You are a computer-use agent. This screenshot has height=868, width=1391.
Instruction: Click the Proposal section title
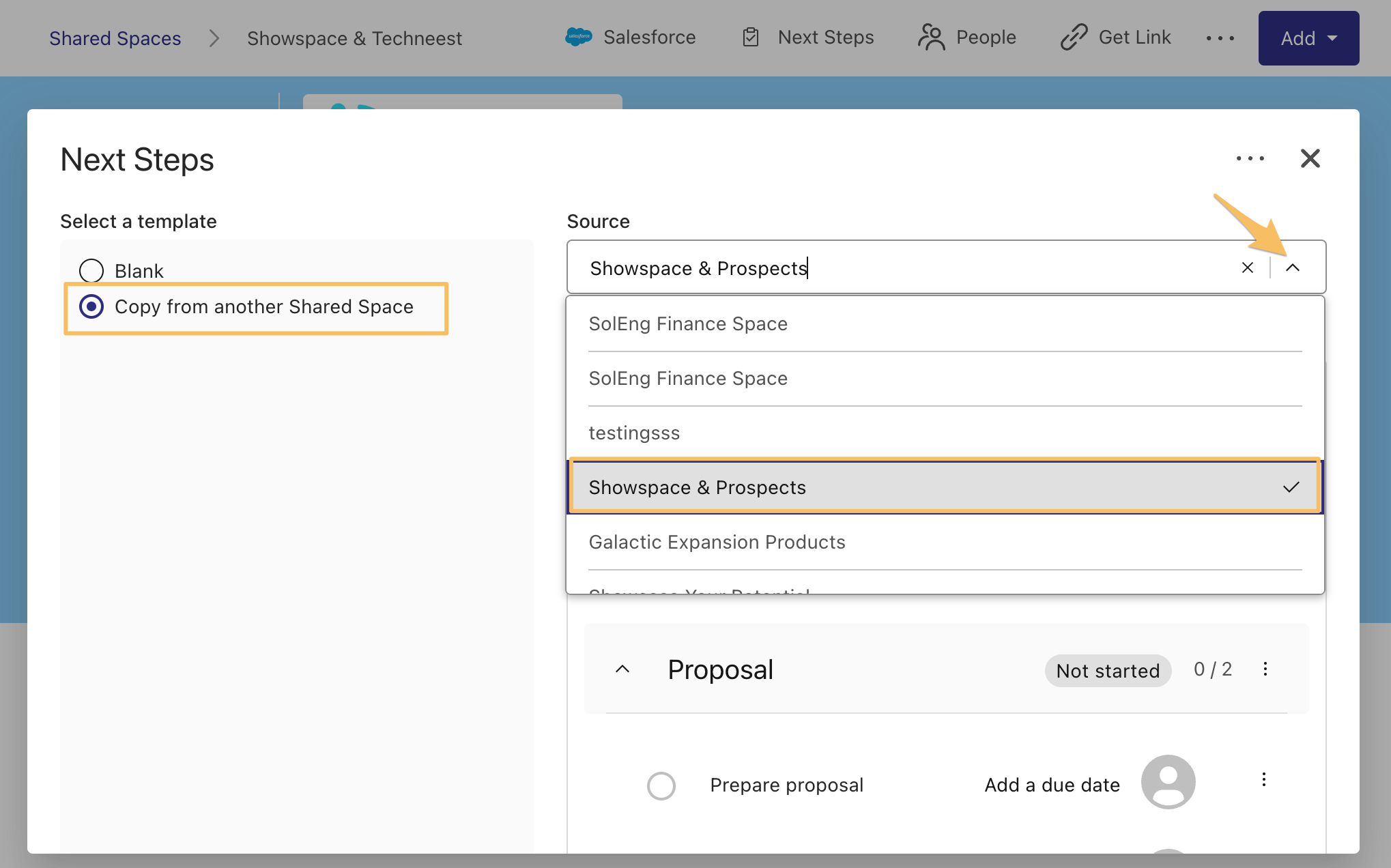click(720, 669)
